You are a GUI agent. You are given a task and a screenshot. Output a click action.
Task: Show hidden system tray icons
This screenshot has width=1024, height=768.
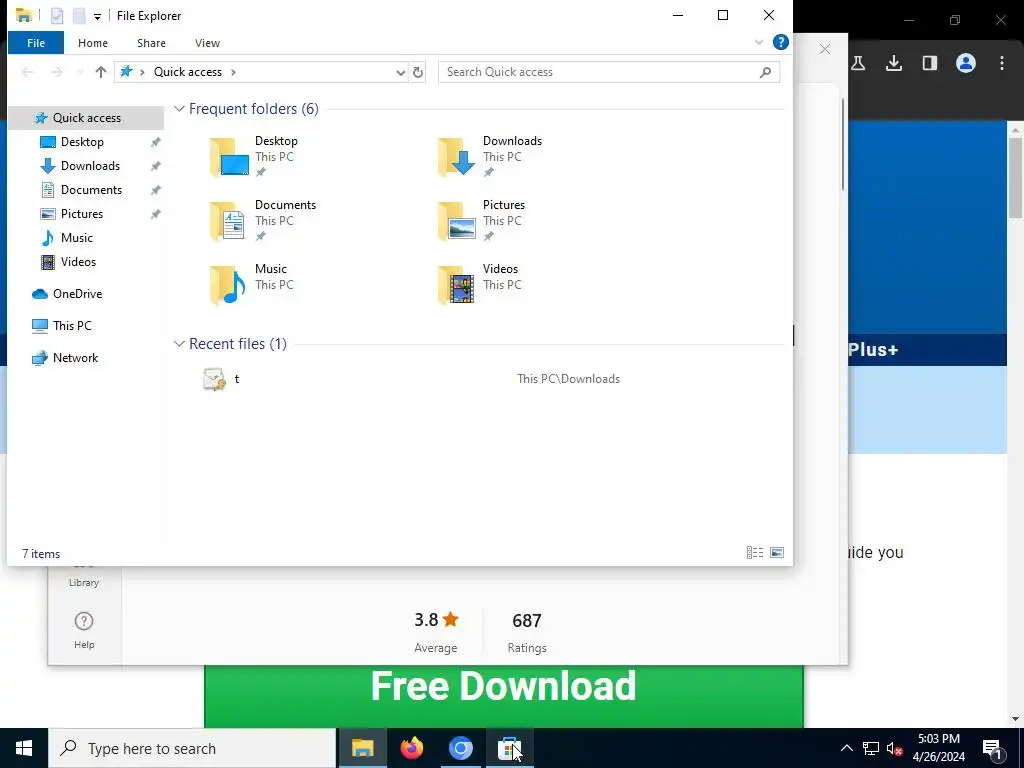coord(846,748)
